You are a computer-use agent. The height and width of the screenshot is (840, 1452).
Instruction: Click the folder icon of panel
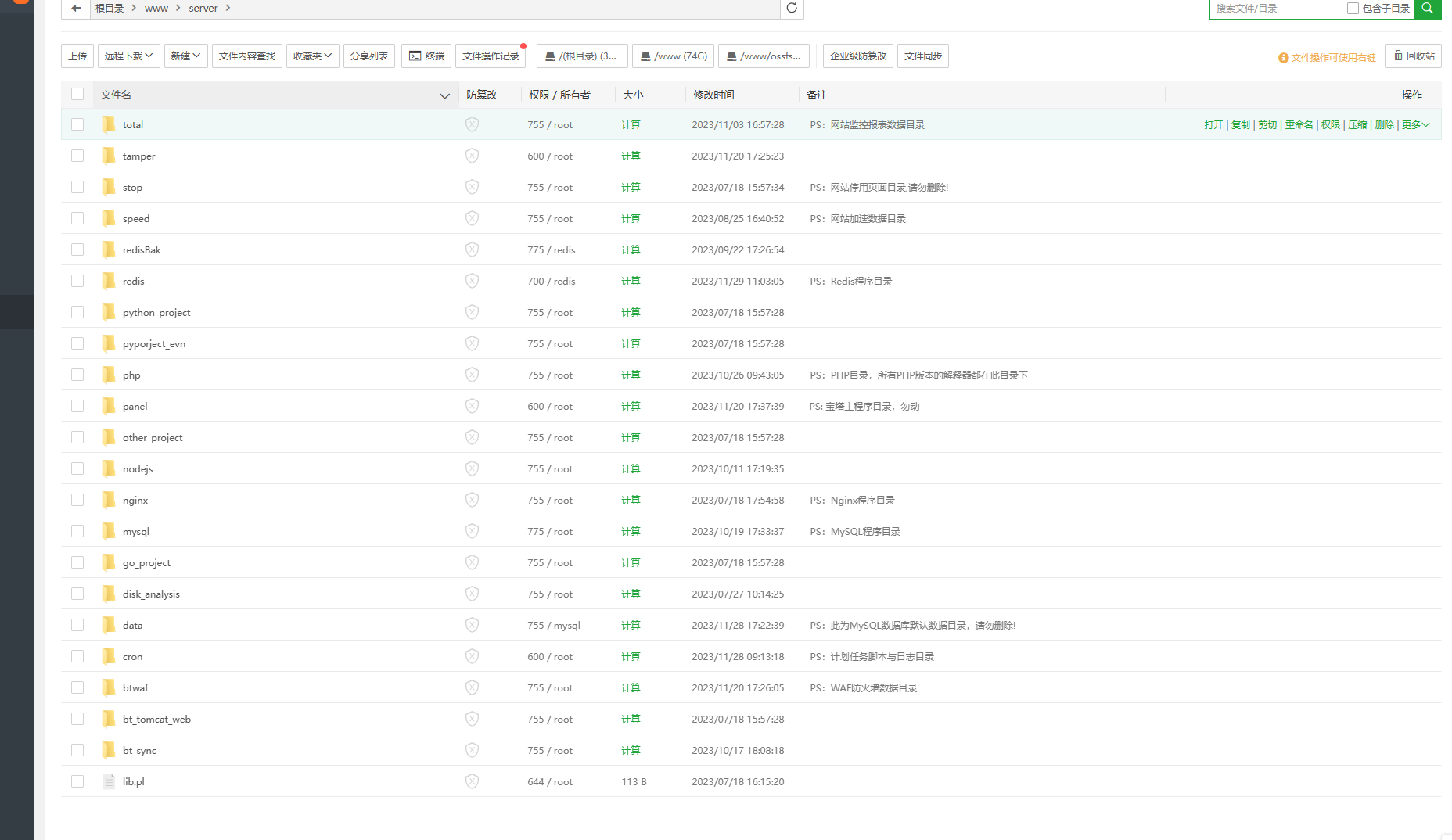[x=109, y=406]
